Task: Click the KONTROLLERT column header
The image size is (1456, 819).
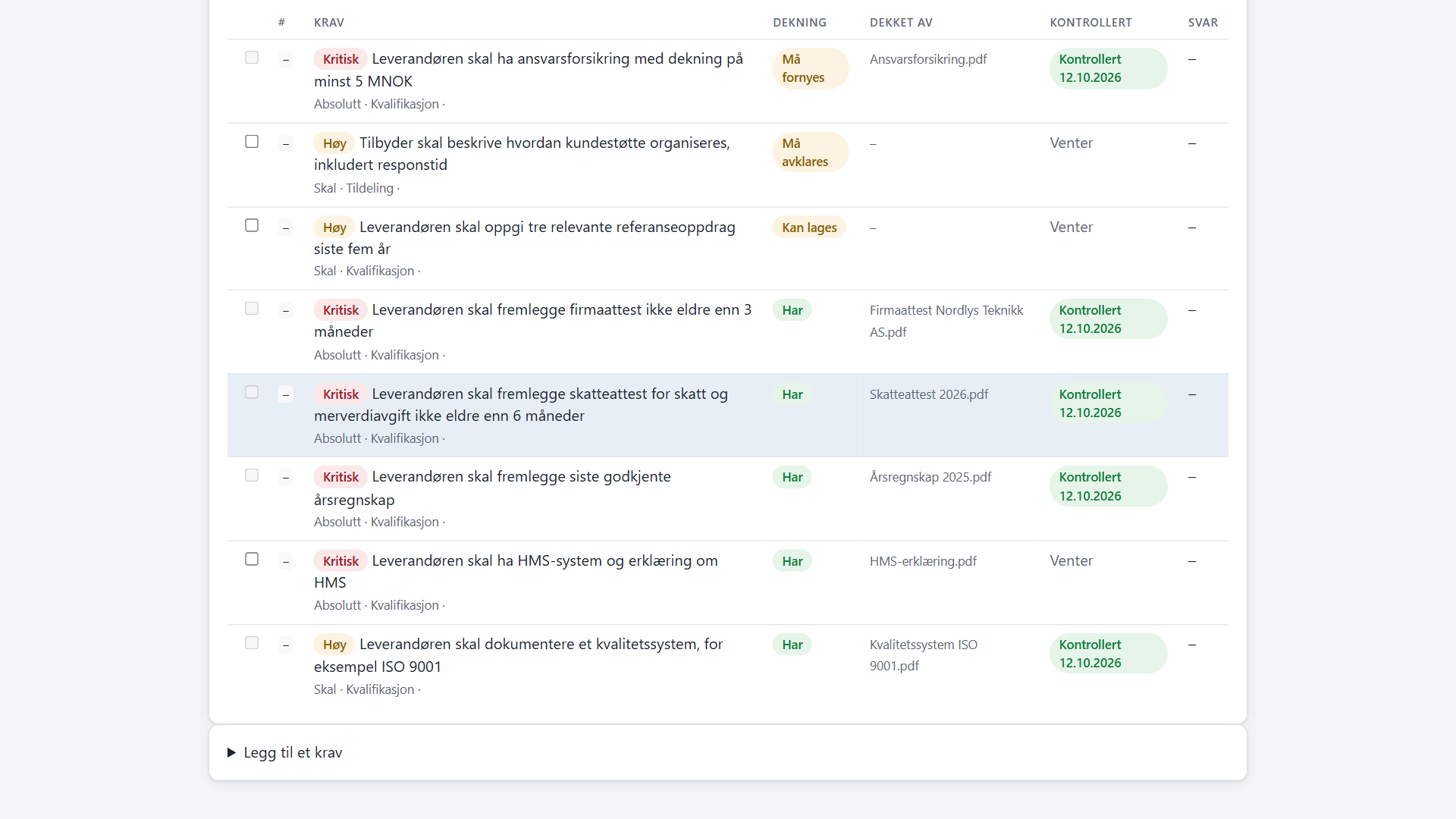Action: coord(1090,23)
